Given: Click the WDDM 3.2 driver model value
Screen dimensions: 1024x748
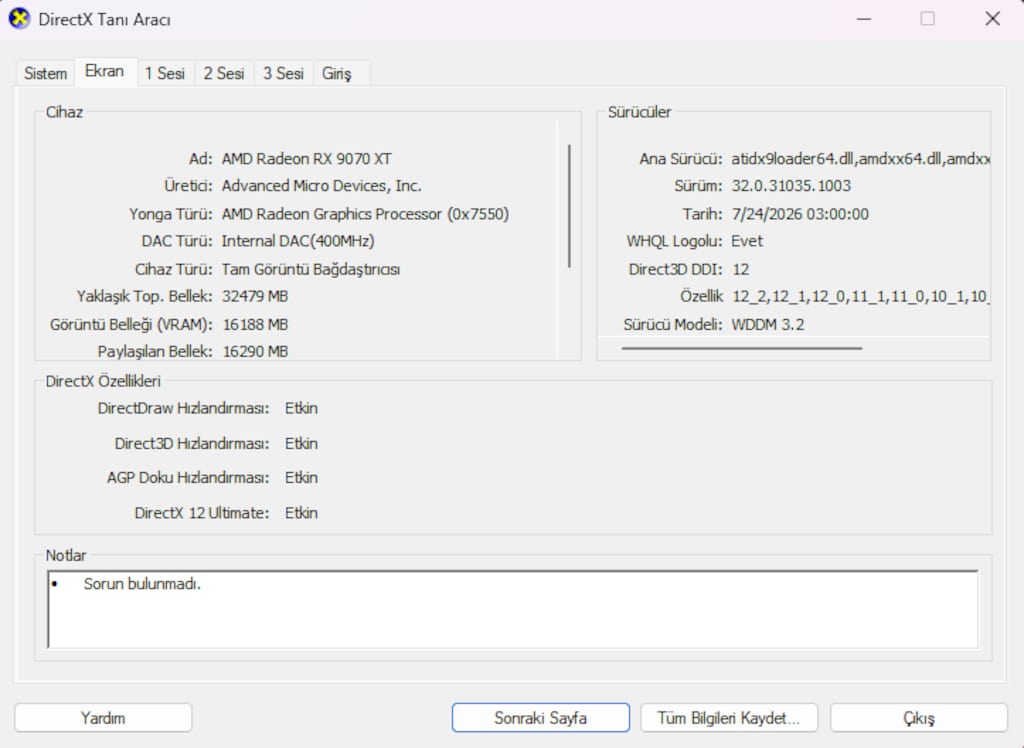Looking at the screenshot, I should (x=768, y=325).
